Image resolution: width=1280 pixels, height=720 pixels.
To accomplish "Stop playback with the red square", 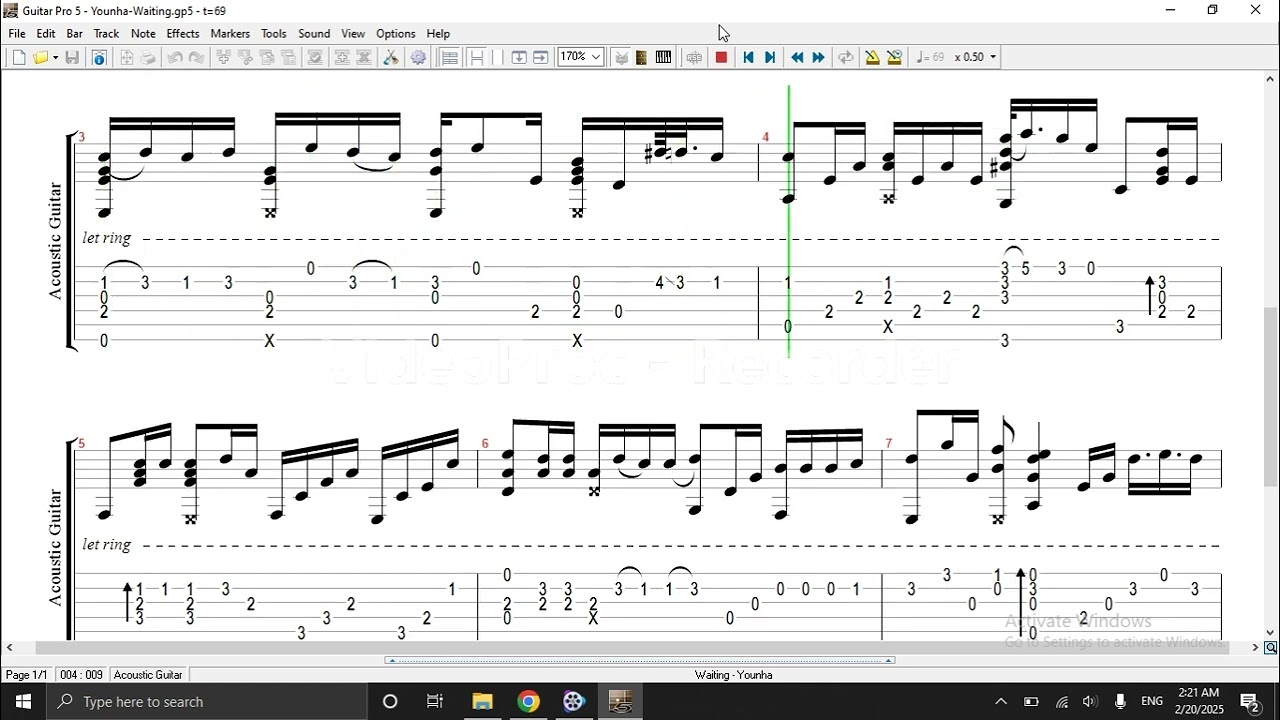I will (721, 58).
